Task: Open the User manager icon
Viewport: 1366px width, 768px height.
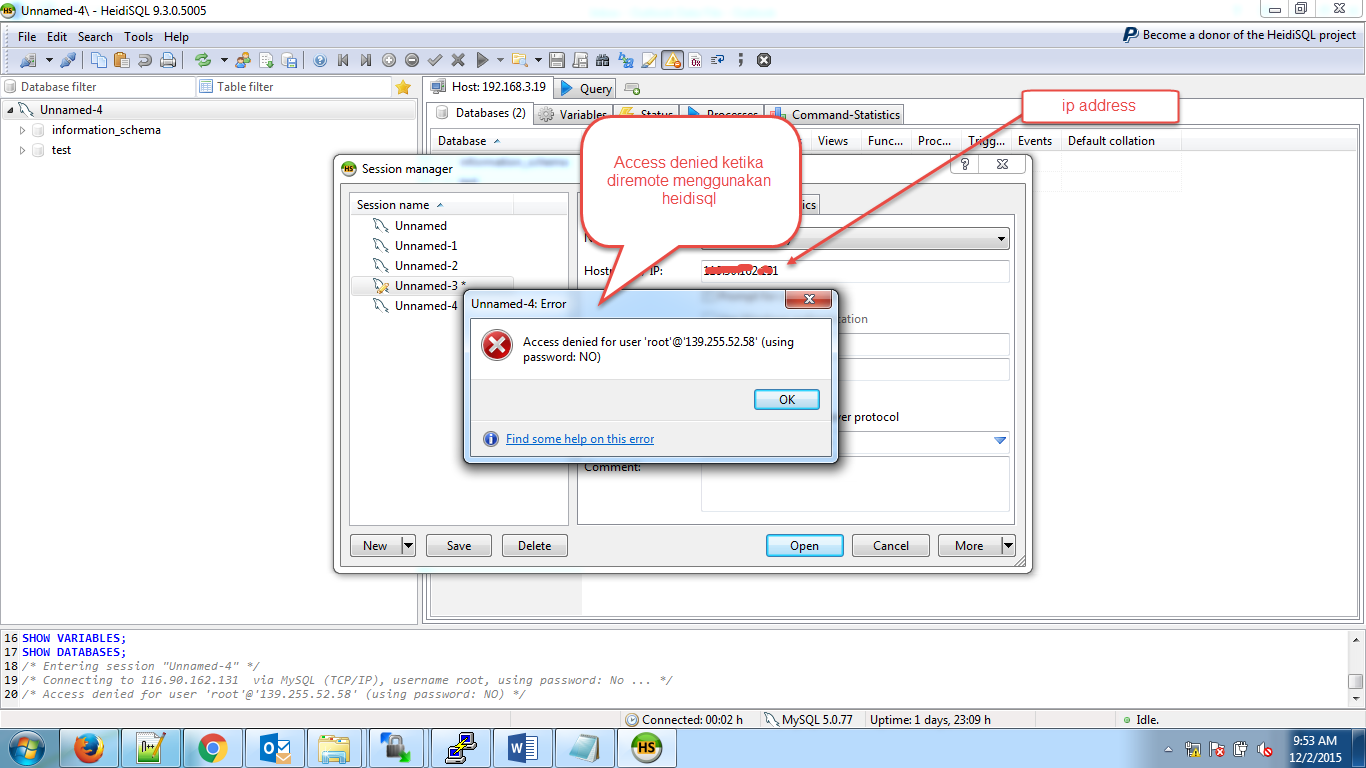Action: point(243,60)
